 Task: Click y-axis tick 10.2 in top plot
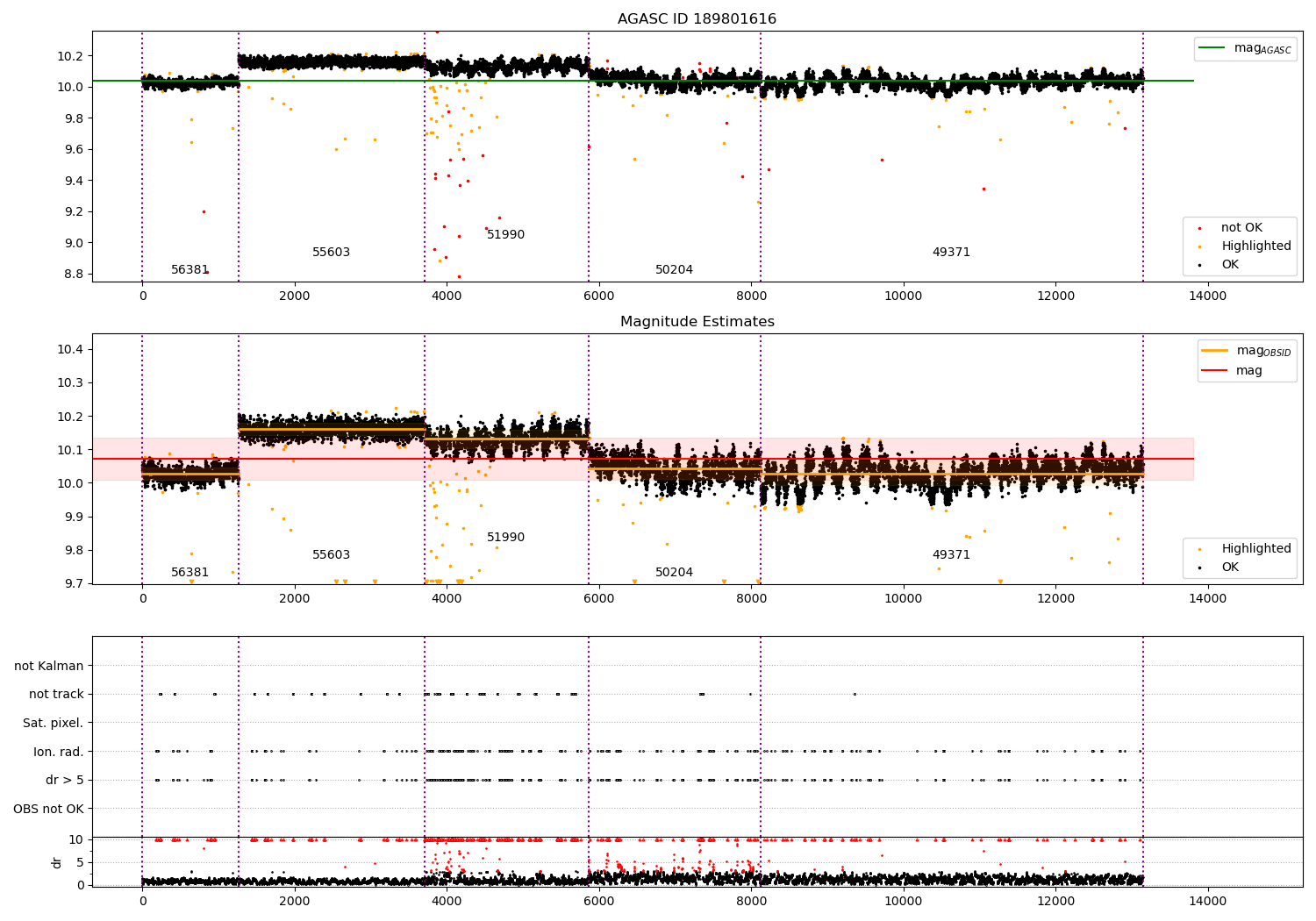point(70,56)
